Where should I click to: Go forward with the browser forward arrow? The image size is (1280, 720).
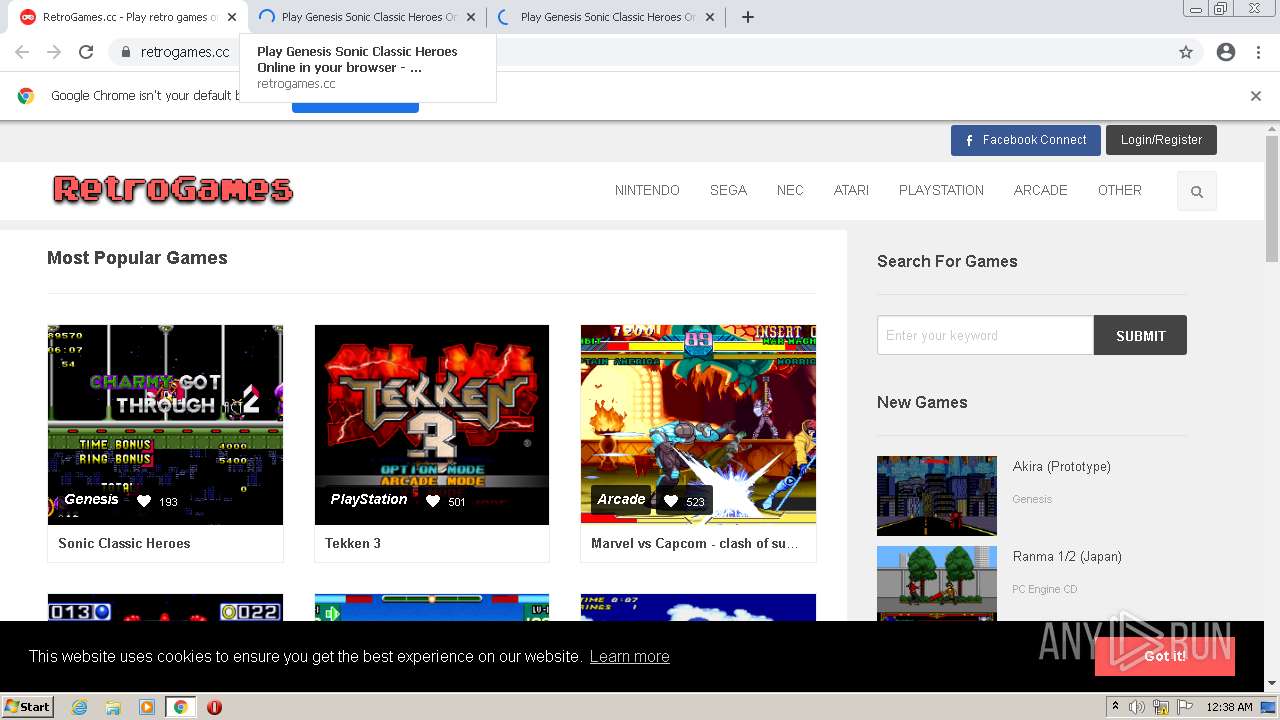tap(54, 52)
